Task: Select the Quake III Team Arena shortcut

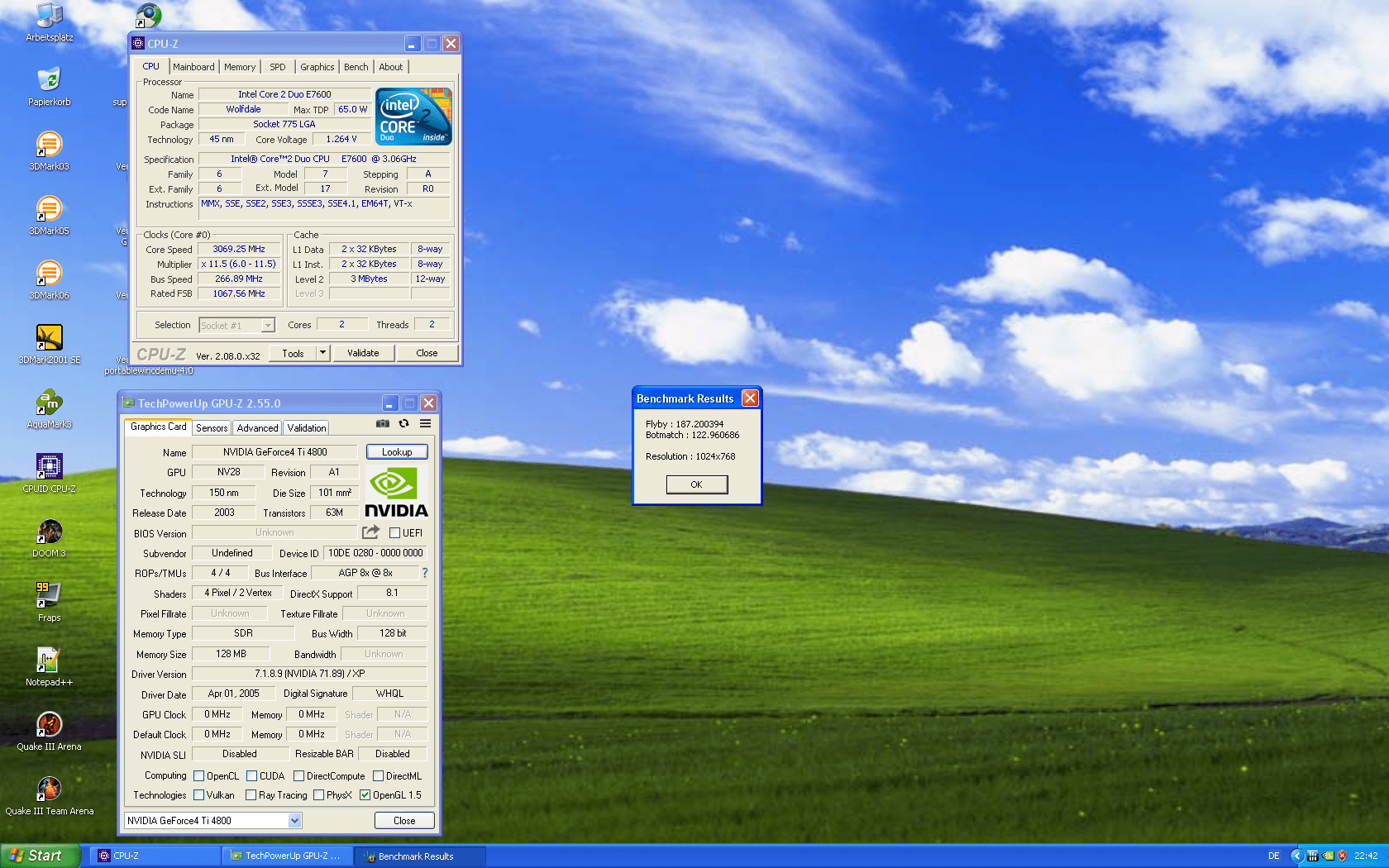Action: pyautogui.click(x=50, y=796)
